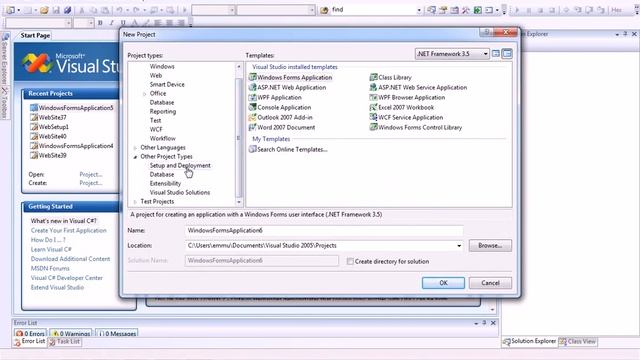The image size is (640, 360).
Task: Pick ASP.NET Web Service Application template
Action: pos(418,87)
